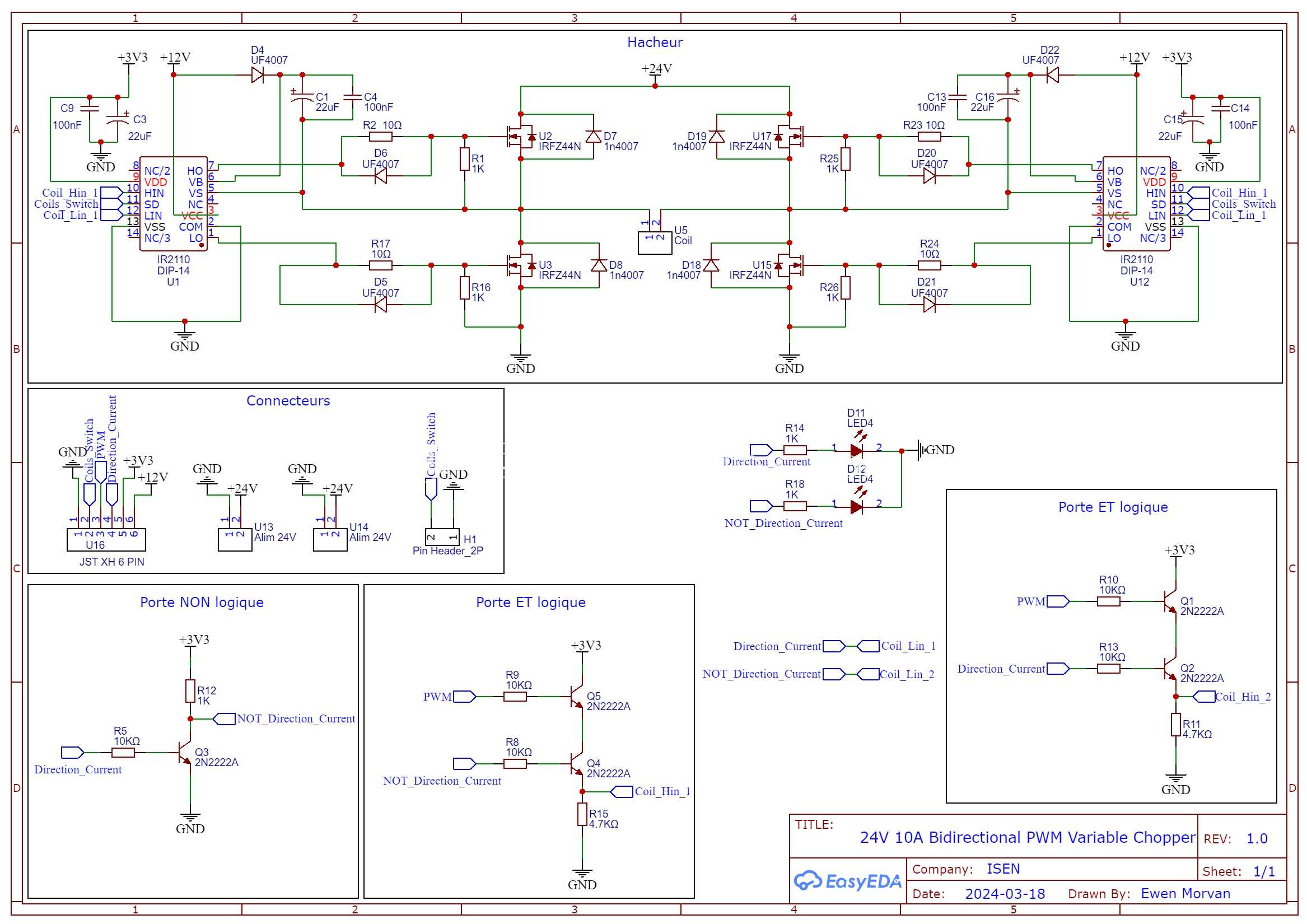The width and height of the screenshot is (1307, 924).
Task: Click the R11 4.7KΩ resistor symbol
Action: point(1175,725)
